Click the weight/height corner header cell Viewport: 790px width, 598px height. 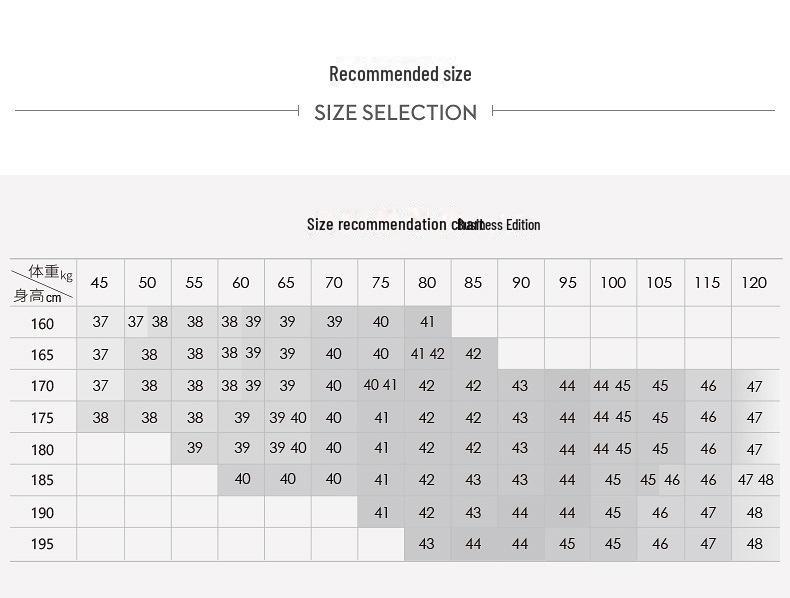click(43, 283)
